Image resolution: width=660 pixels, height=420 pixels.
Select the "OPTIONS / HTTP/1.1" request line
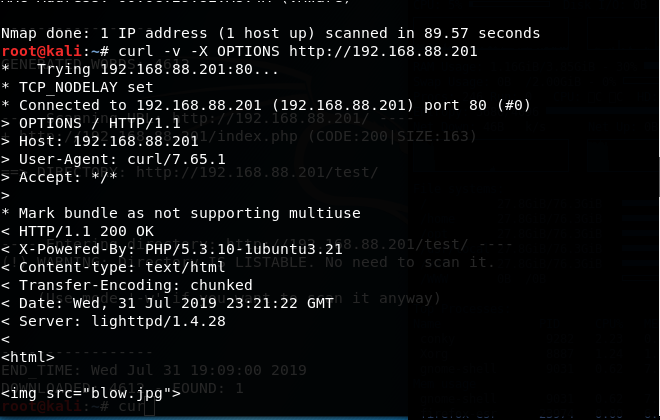(91, 123)
